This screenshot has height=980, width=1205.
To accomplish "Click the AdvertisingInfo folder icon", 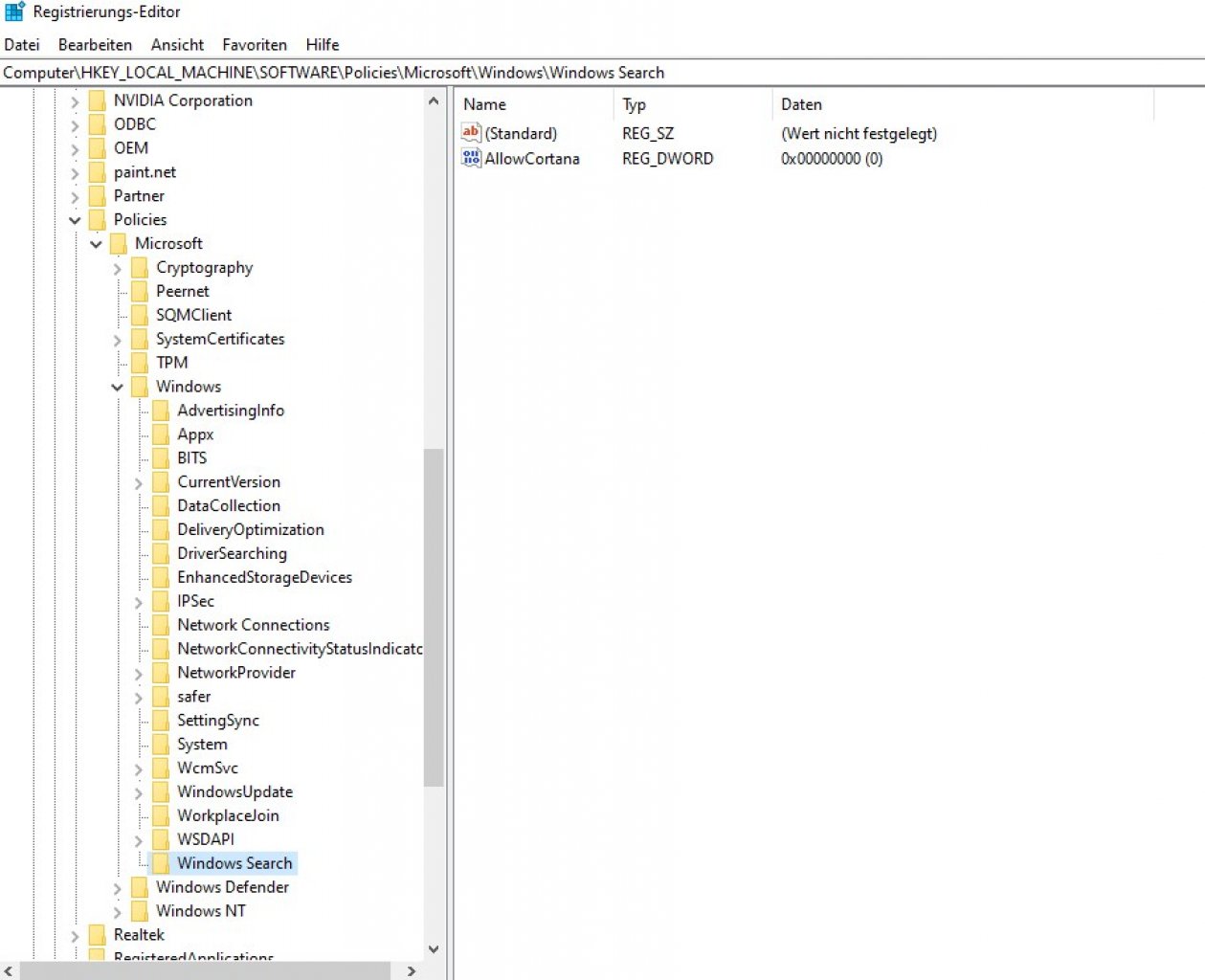I will pos(161,411).
